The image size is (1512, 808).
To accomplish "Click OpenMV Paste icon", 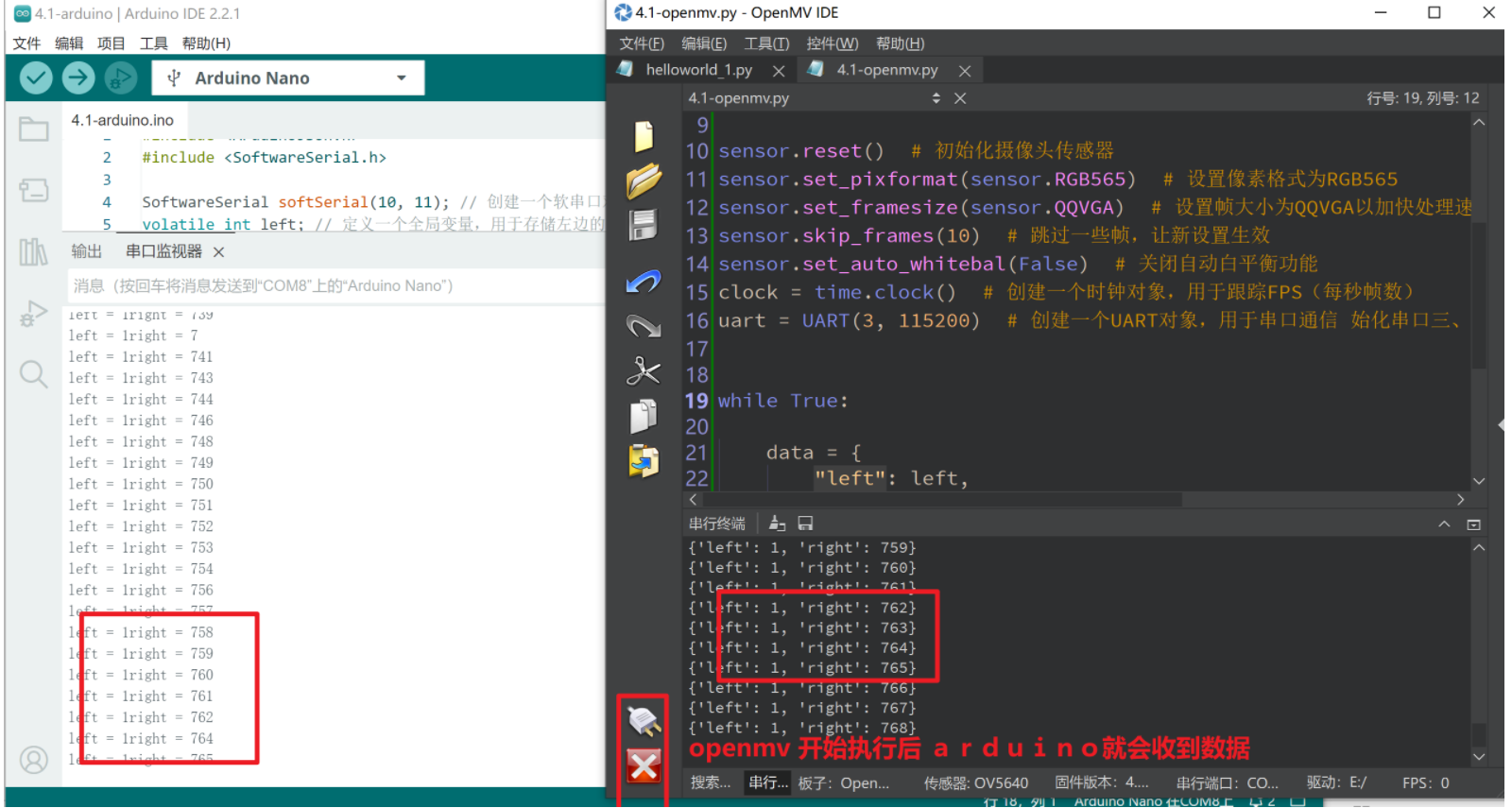I will click(x=644, y=460).
